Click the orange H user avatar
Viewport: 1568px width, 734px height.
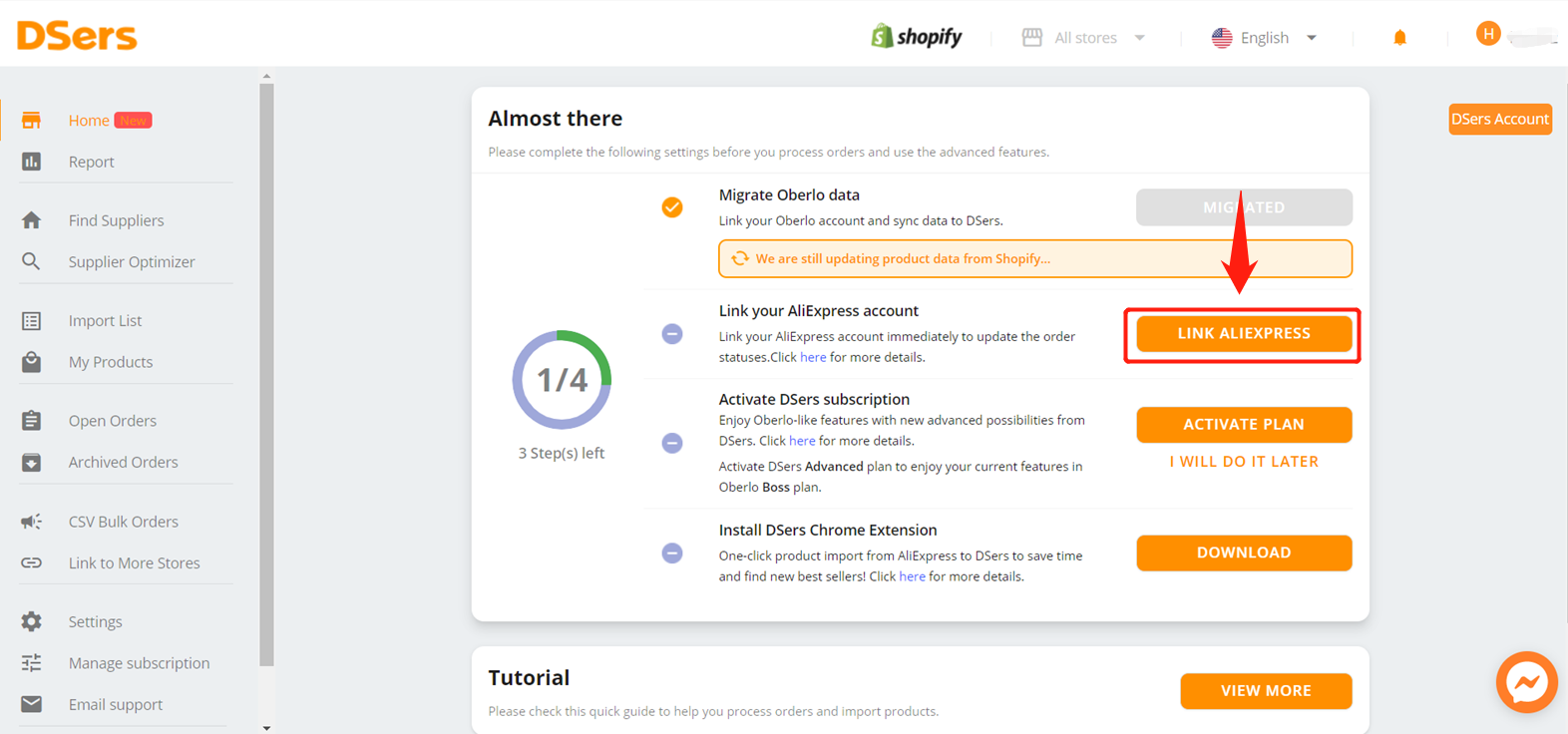[x=1488, y=35]
